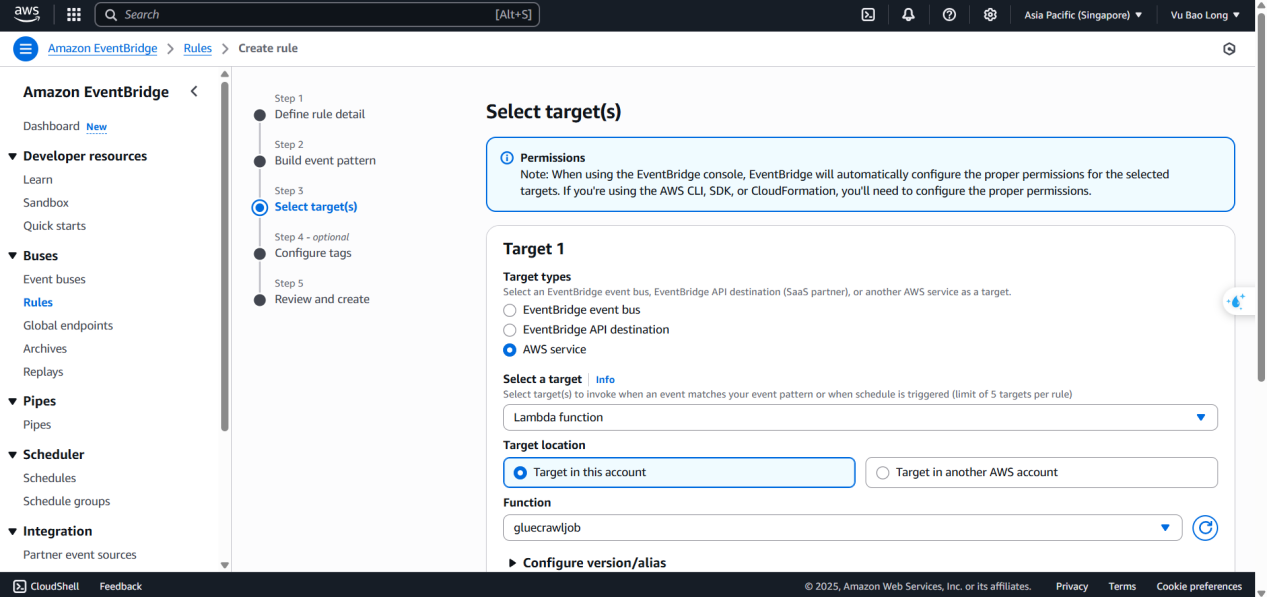Screen dimensions: 1267x597
Task: Launch CloudShell from the top bar icon
Action: 868,15
